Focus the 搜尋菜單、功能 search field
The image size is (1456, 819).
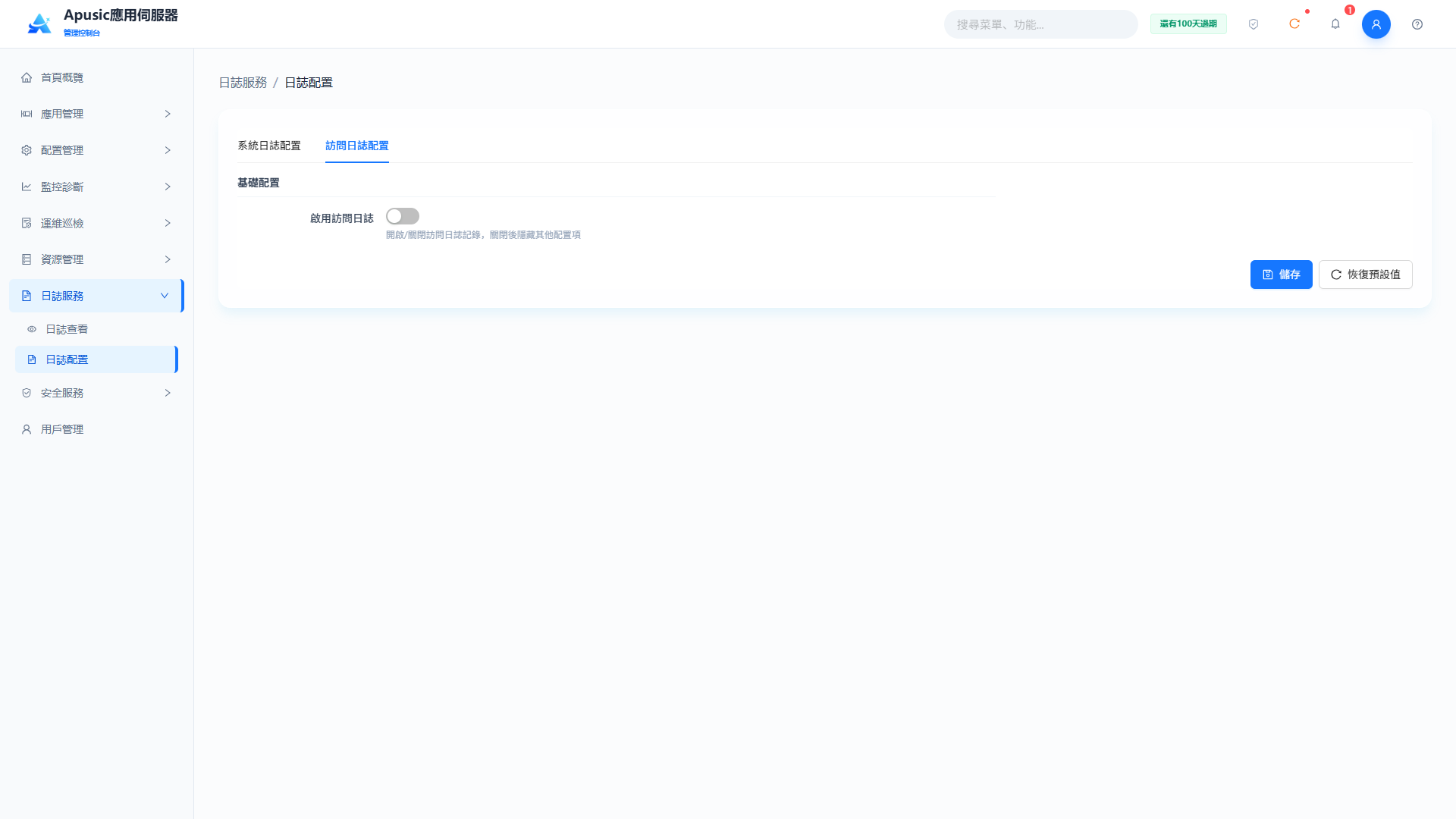[x=1040, y=24]
